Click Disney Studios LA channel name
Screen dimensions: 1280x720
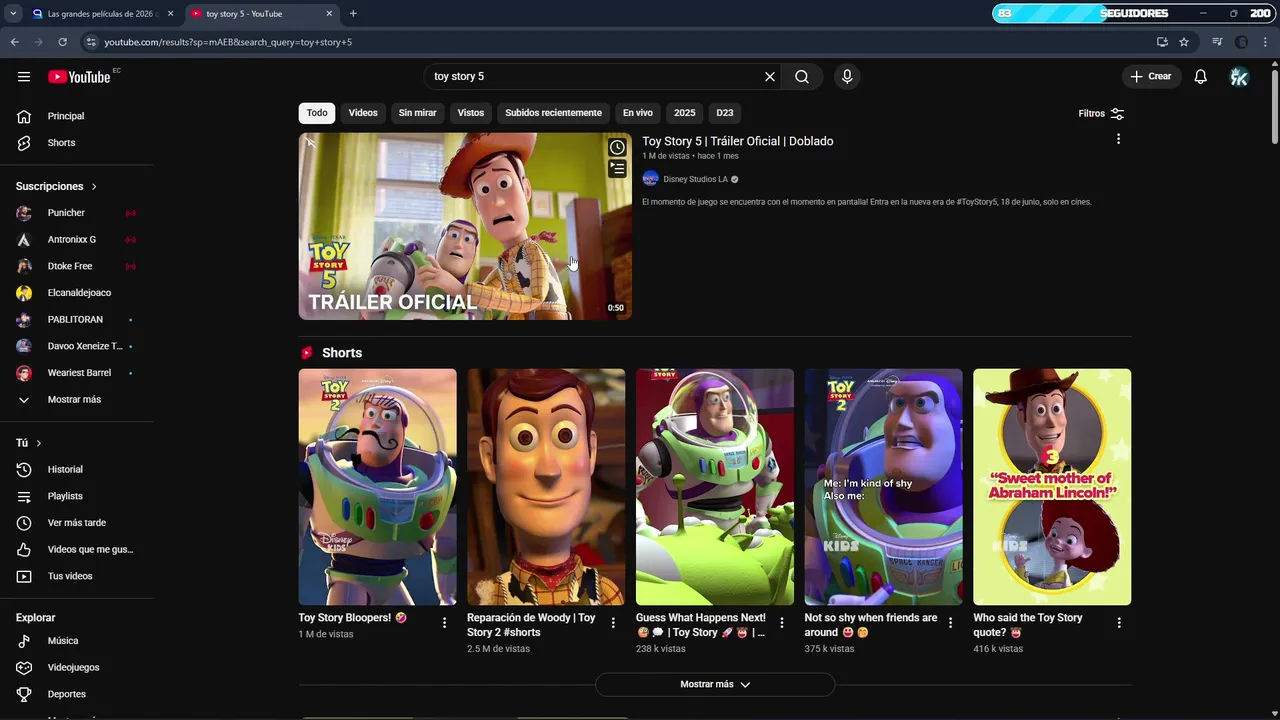pyautogui.click(x=695, y=180)
